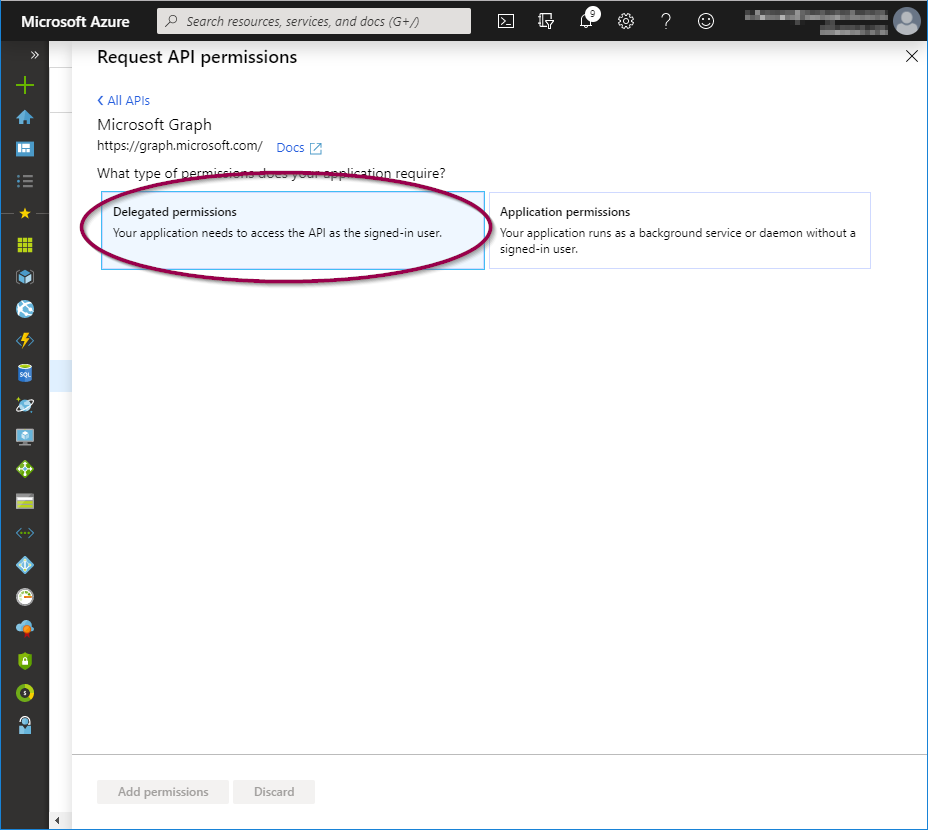The width and height of the screenshot is (928, 830).
Task: Open Resource groups cube icon
Action: [x=25, y=277]
